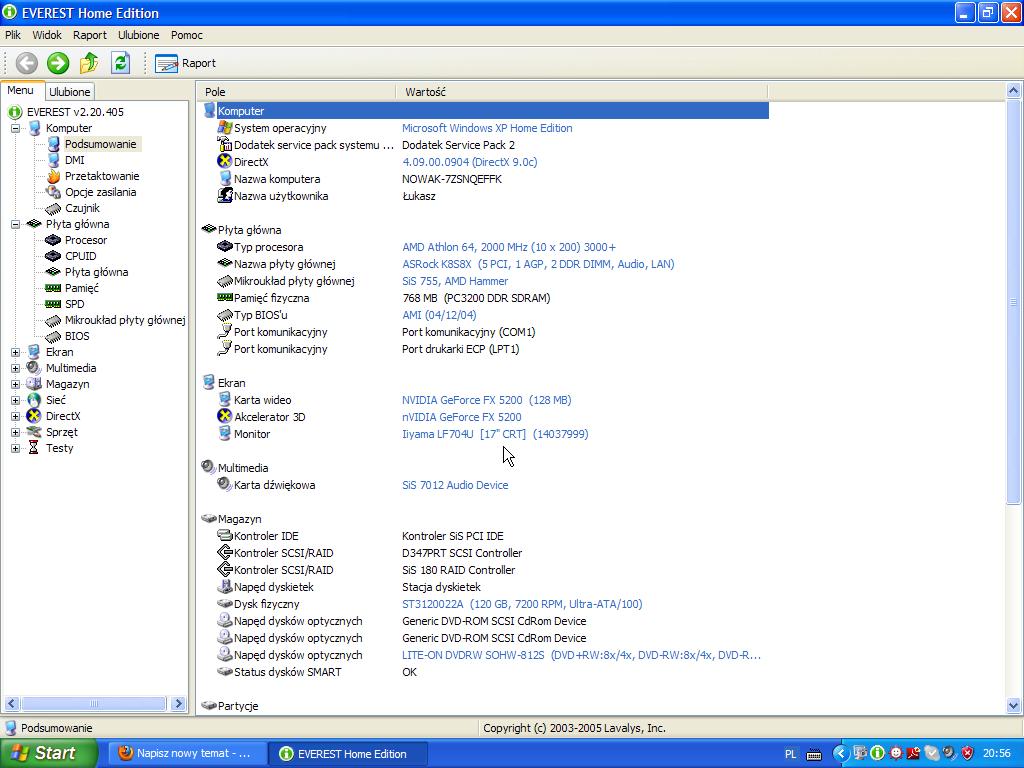The height and width of the screenshot is (768, 1024).
Task: Collapse the Płyta główna tree branch
Action: [x=15, y=224]
